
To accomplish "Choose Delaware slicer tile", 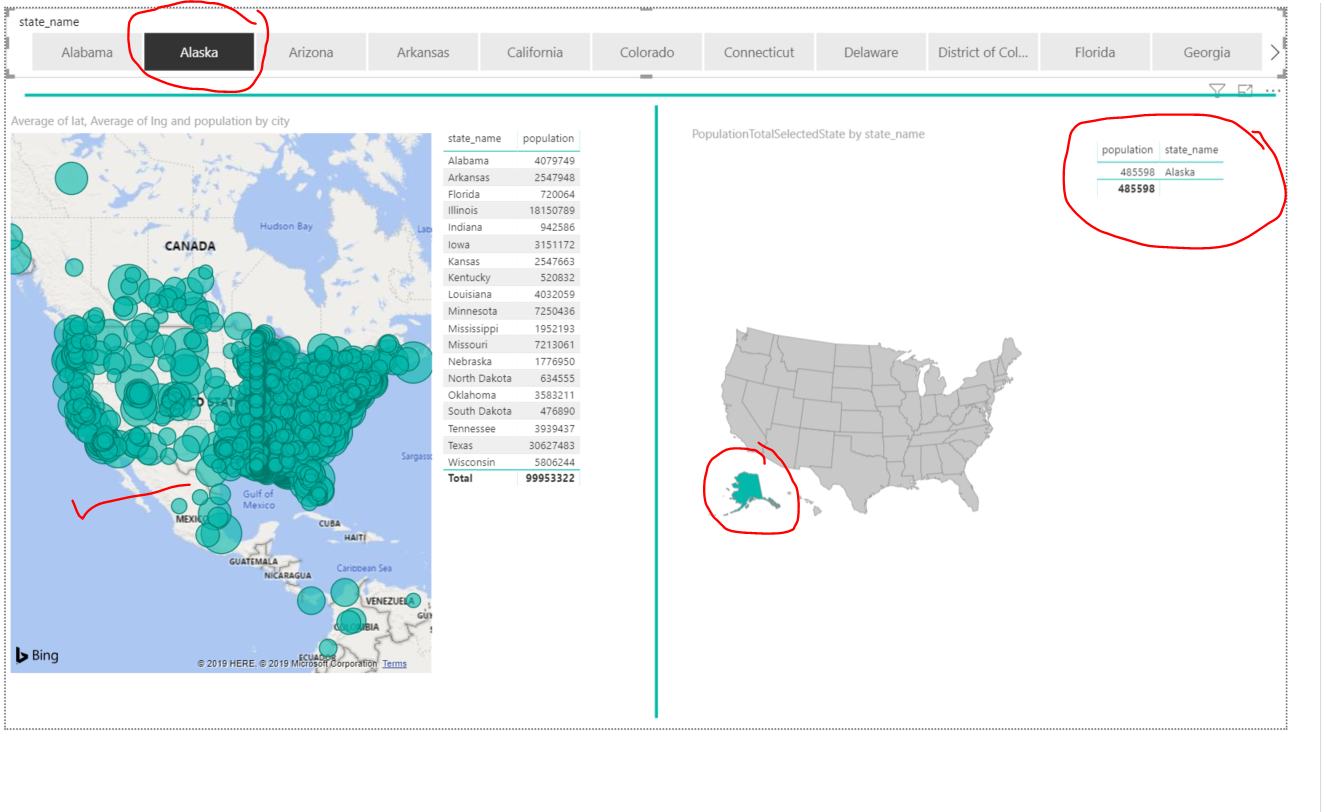I will (x=871, y=53).
